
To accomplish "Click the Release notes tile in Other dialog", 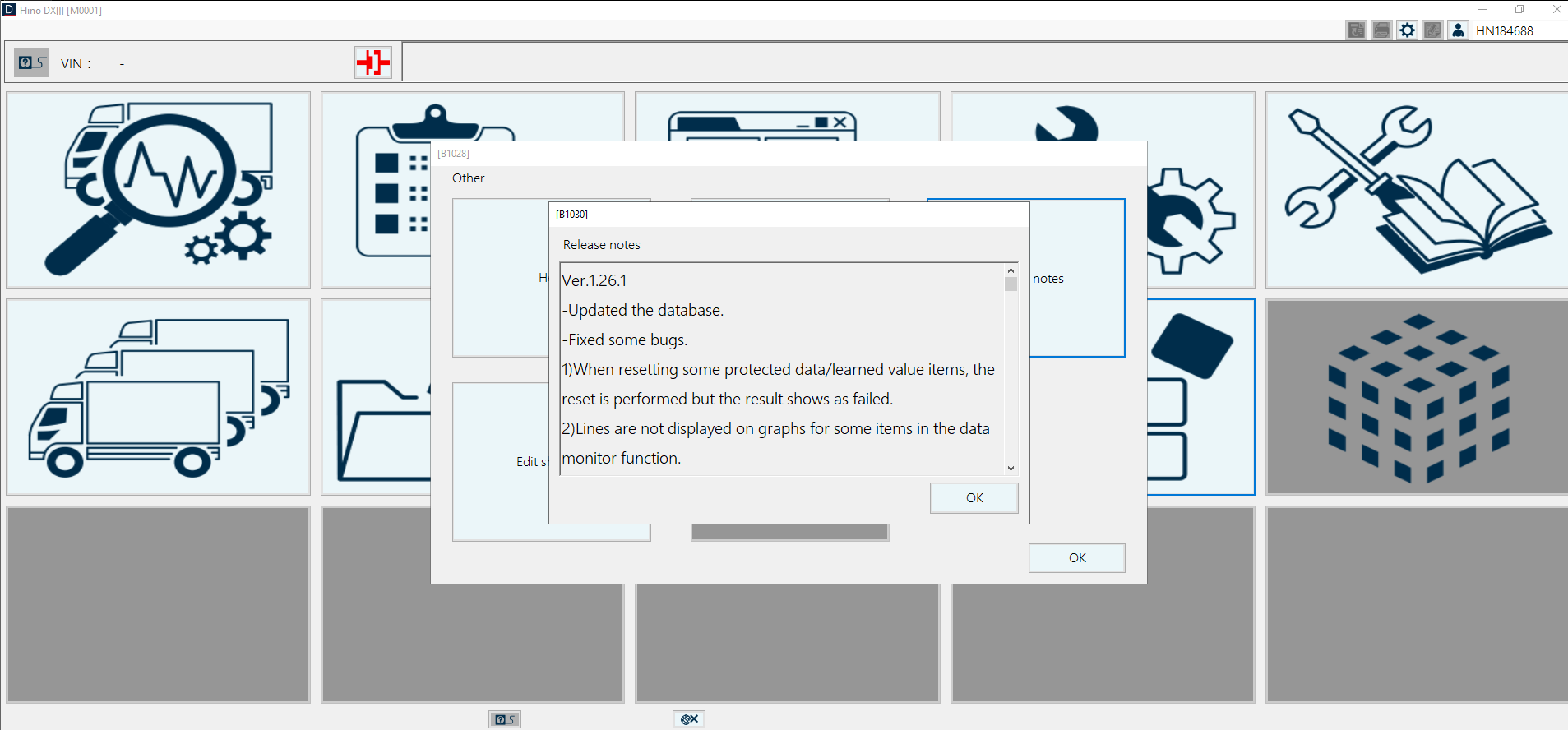I will (1076, 278).
